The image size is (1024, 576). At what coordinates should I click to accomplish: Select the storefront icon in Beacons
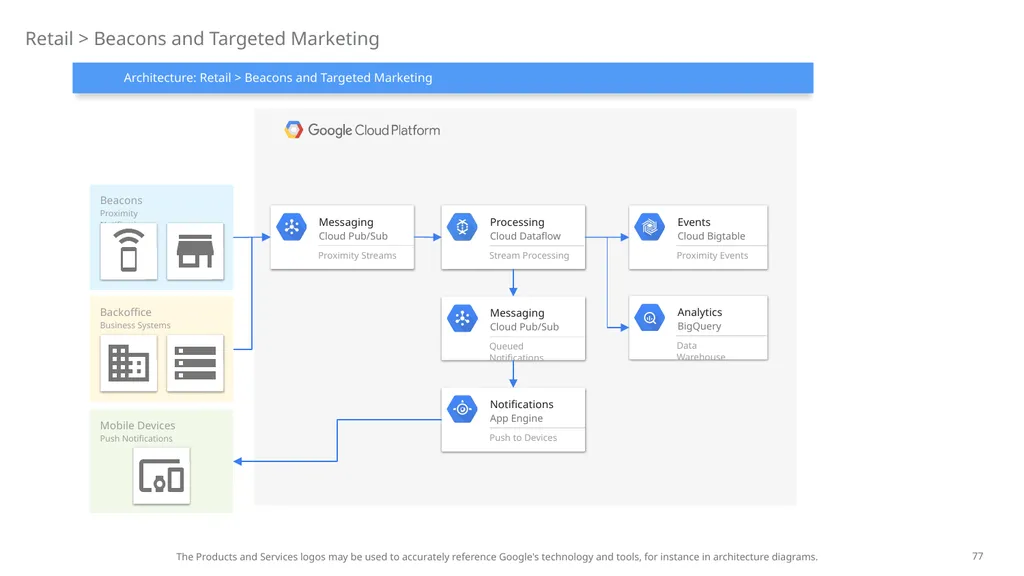point(195,251)
